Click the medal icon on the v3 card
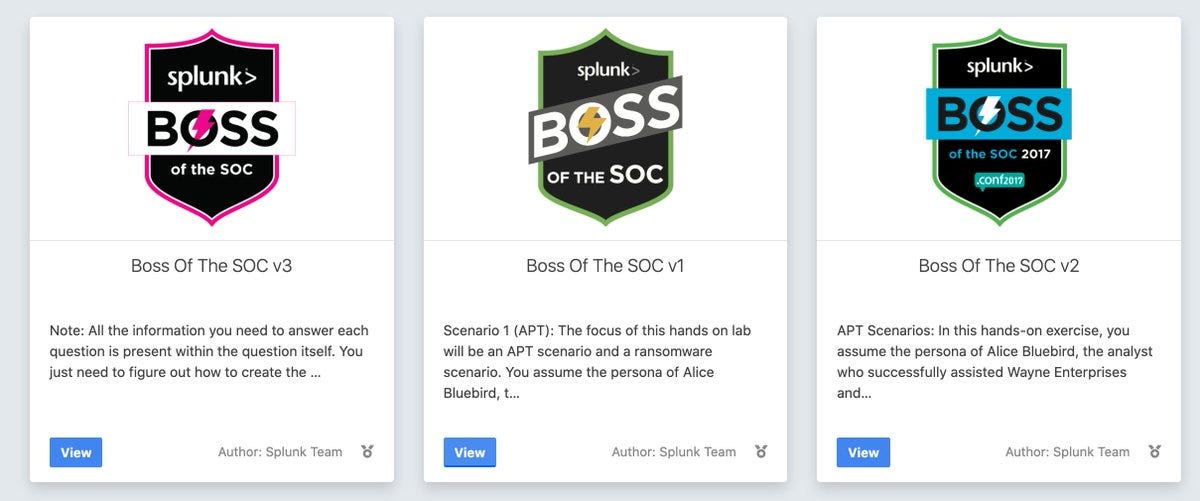The image size is (1200, 501). [x=367, y=452]
